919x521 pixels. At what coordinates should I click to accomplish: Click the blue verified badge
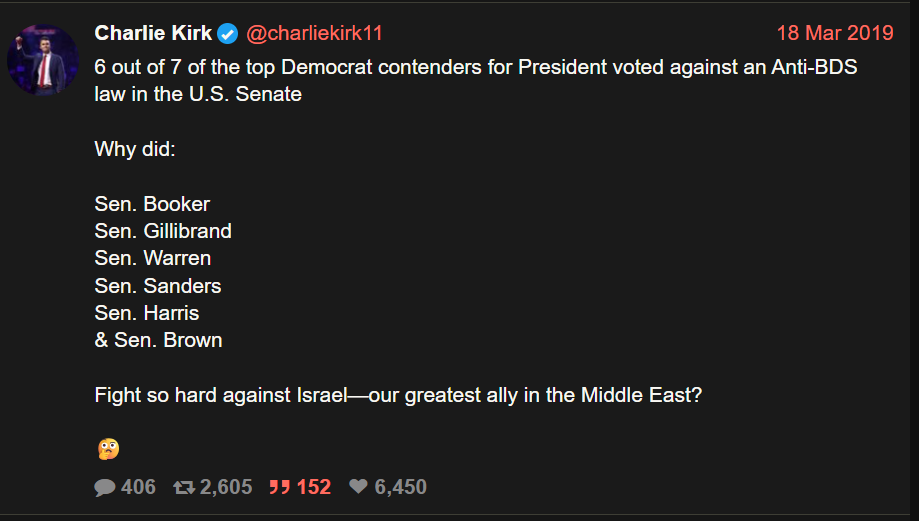pos(228,34)
